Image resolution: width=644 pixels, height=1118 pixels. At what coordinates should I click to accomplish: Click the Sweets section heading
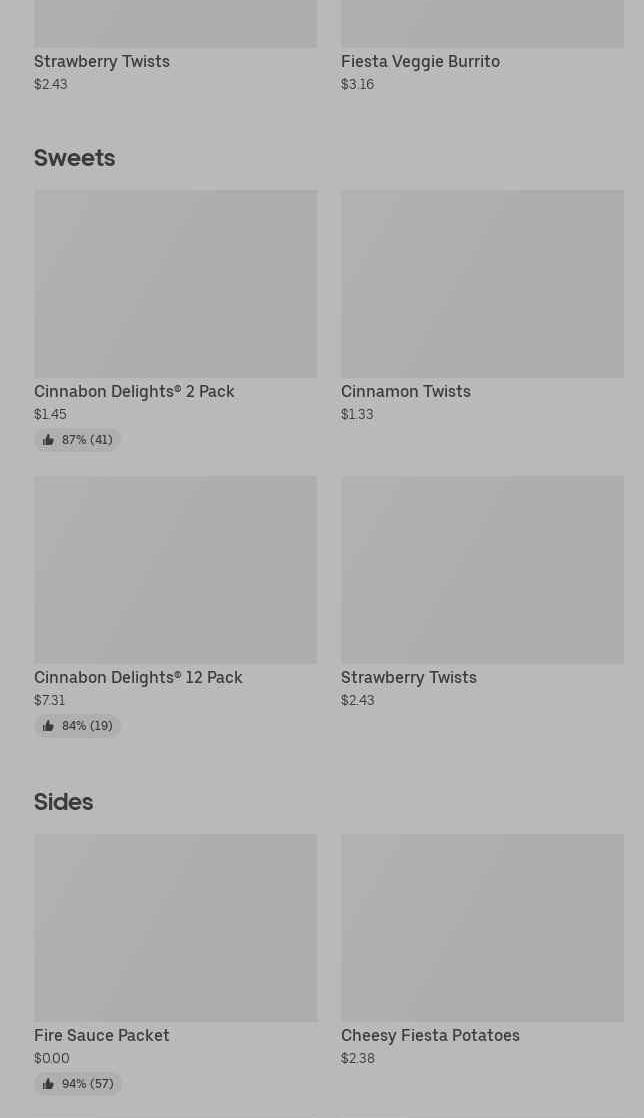pos(75,158)
